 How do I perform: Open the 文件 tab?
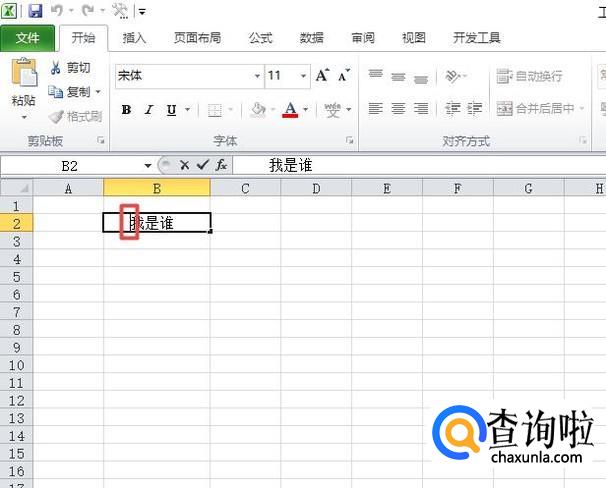tap(27, 38)
